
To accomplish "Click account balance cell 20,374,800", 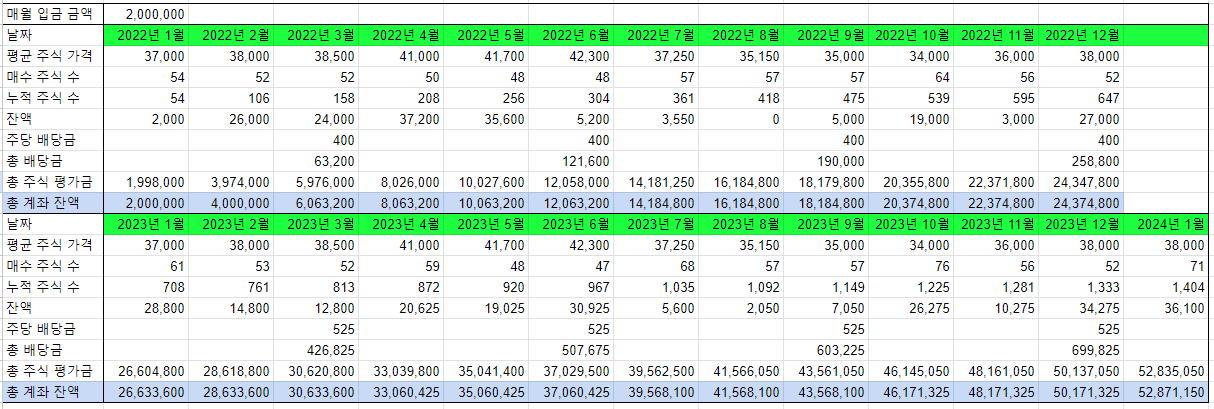I will 911,203.
